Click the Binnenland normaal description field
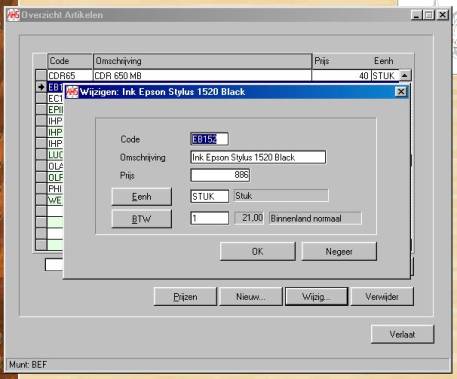 315,218
